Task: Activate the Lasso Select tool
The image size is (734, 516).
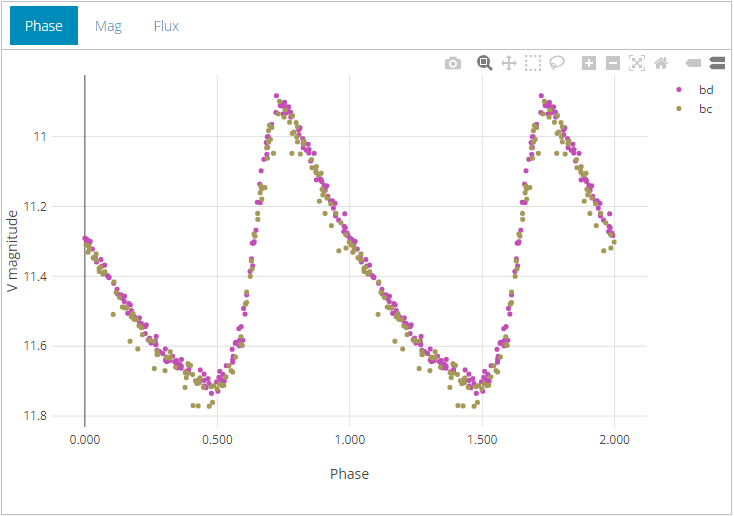Action: point(557,63)
